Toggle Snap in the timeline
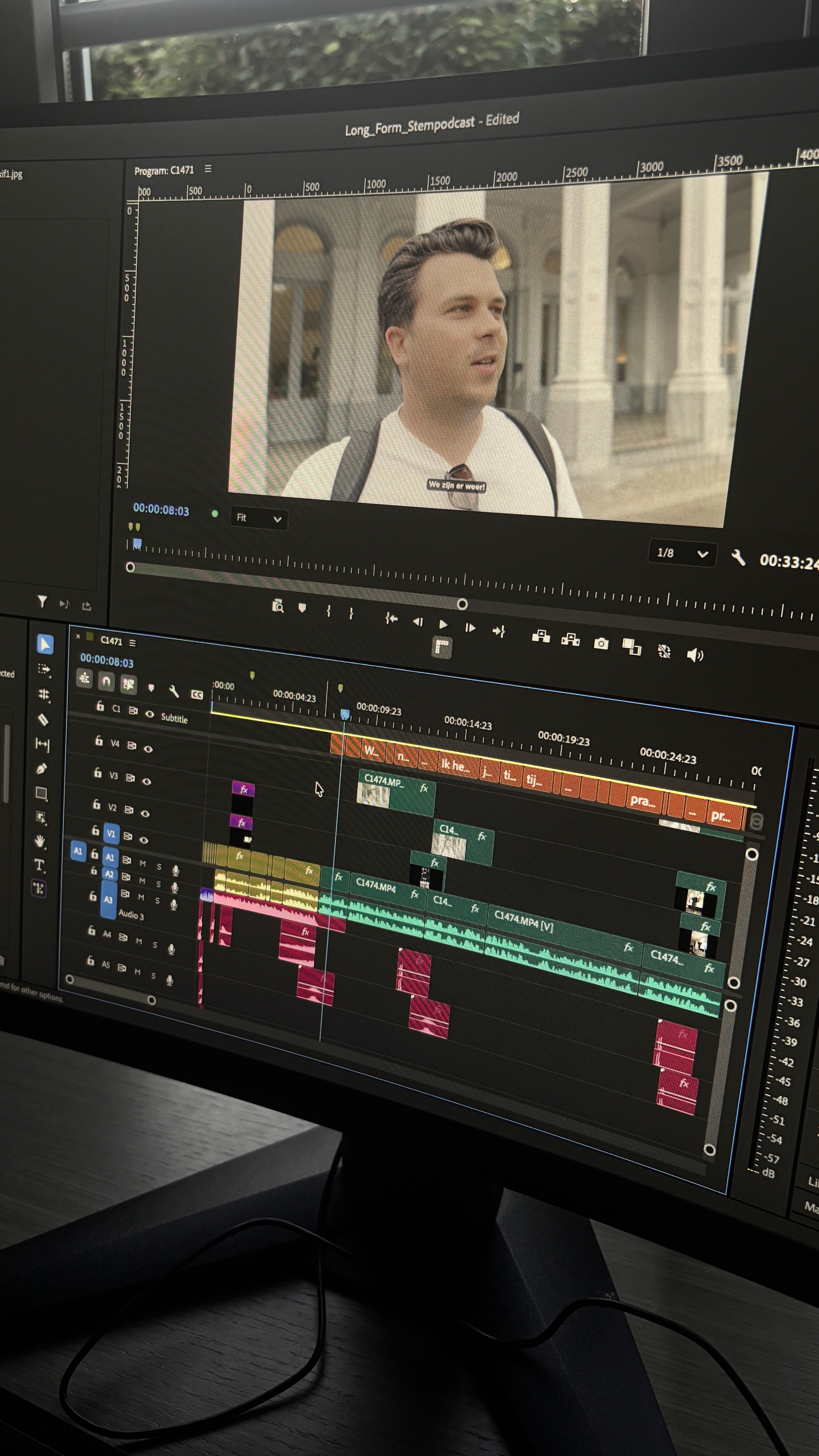 tap(106, 682)
